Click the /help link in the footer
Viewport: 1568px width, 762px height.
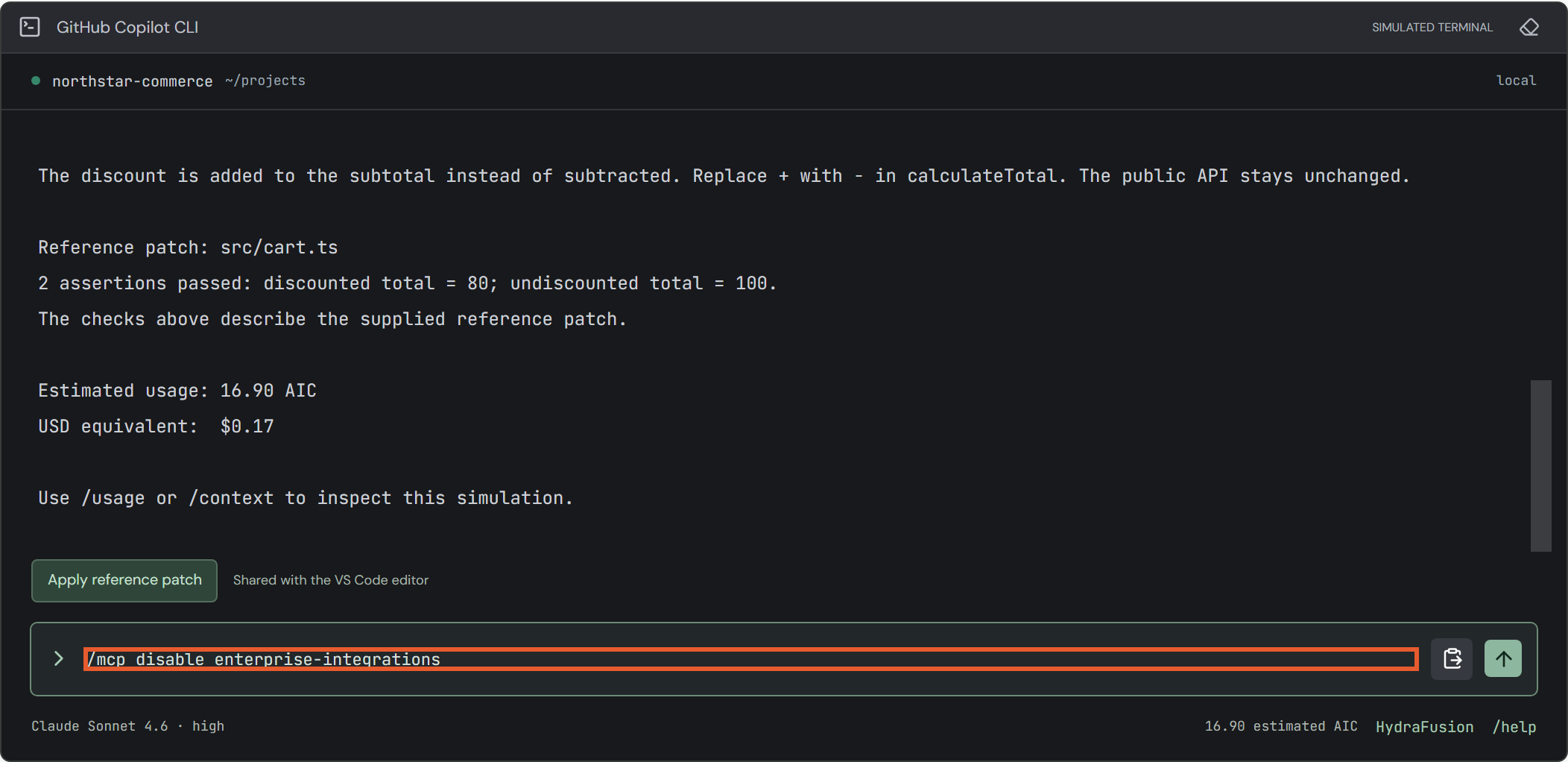[1514, 727]
